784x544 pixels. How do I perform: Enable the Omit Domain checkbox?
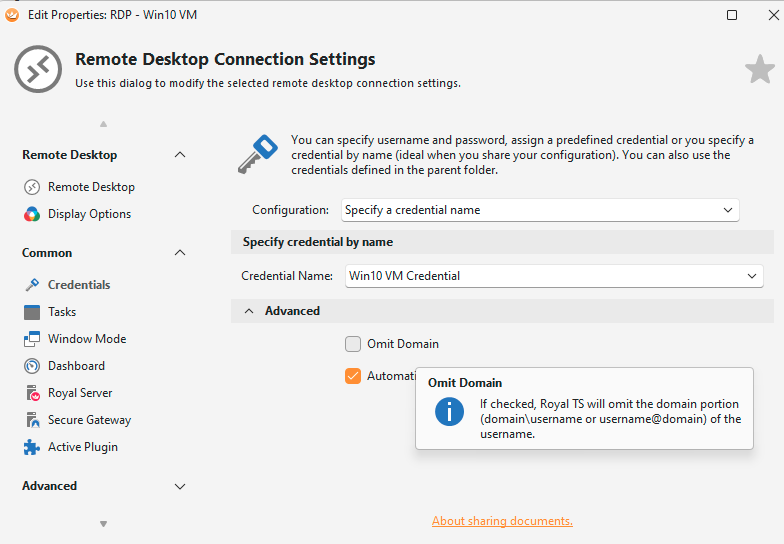[353, 344]
